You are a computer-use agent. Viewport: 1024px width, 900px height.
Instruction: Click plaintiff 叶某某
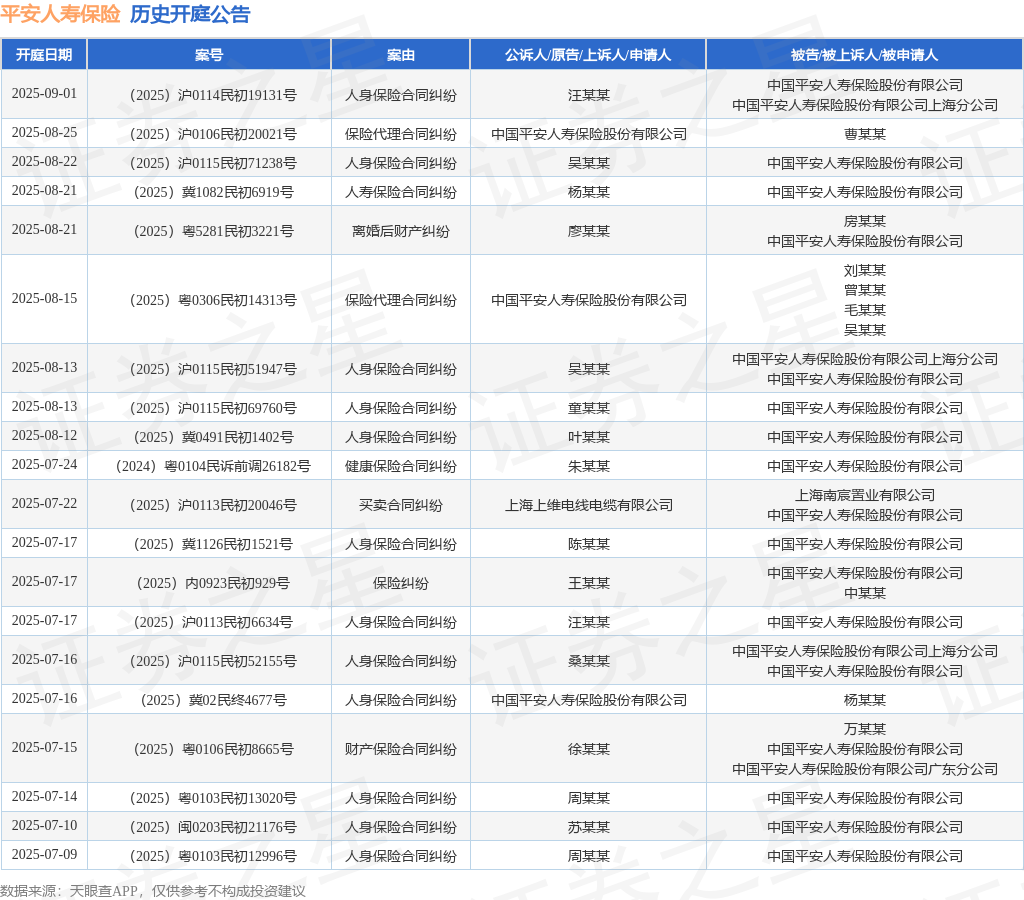pyautogui.click(x=588, y=438)
